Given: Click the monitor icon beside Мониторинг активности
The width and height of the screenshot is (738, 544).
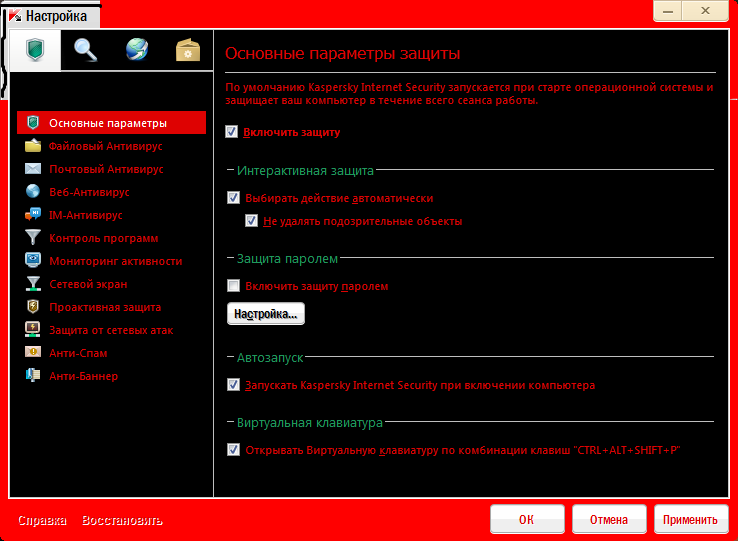Looking at the screenshot, I should [33, 260].
